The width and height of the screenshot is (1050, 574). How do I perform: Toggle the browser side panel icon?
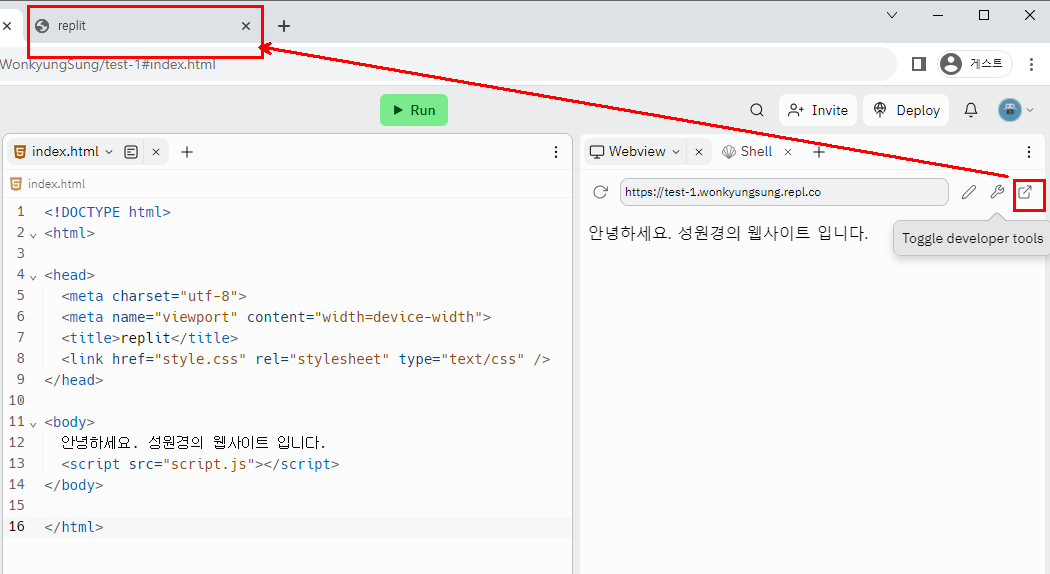(x=919, y=64)
